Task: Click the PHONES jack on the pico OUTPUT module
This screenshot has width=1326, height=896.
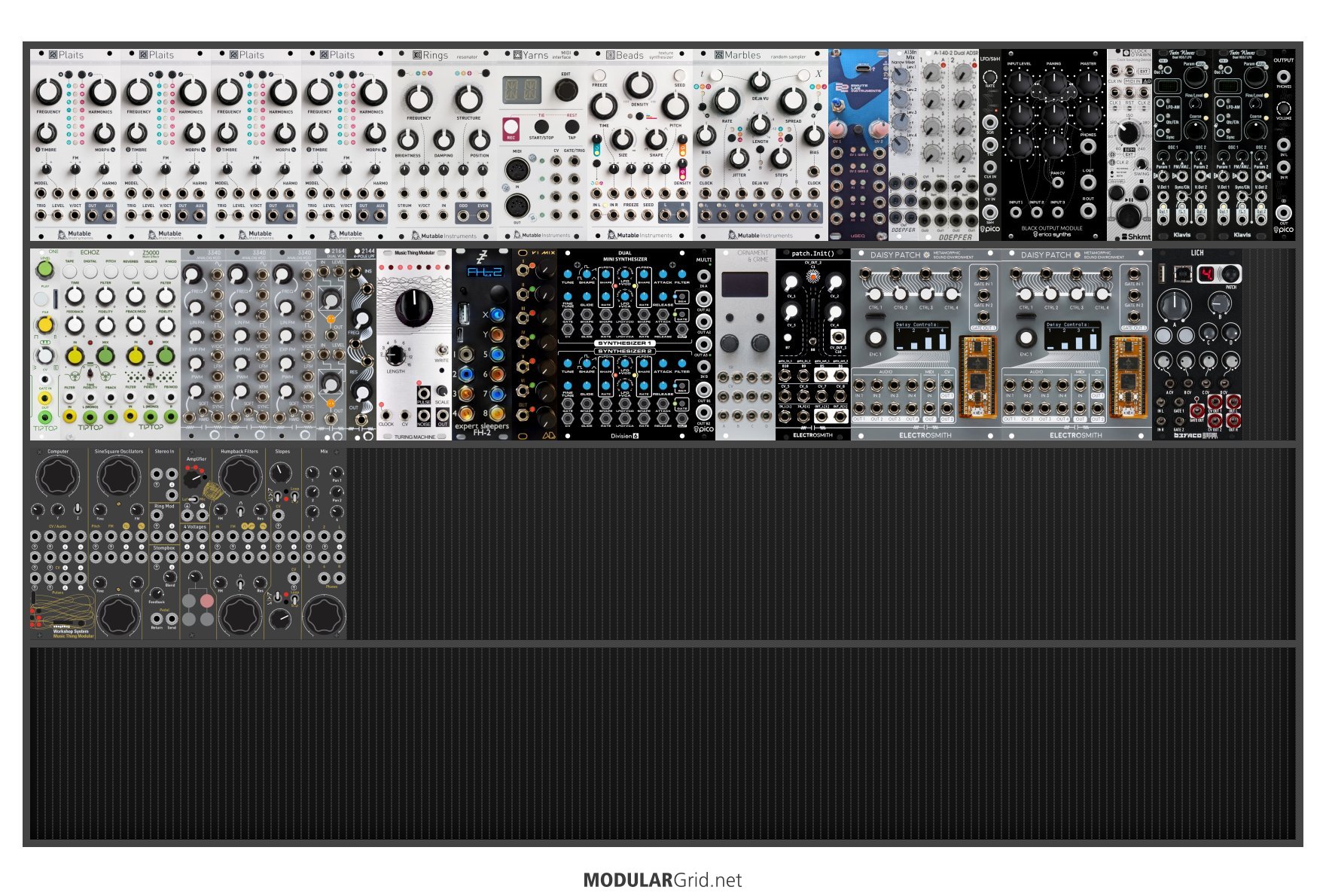Action: point(1284,76)
